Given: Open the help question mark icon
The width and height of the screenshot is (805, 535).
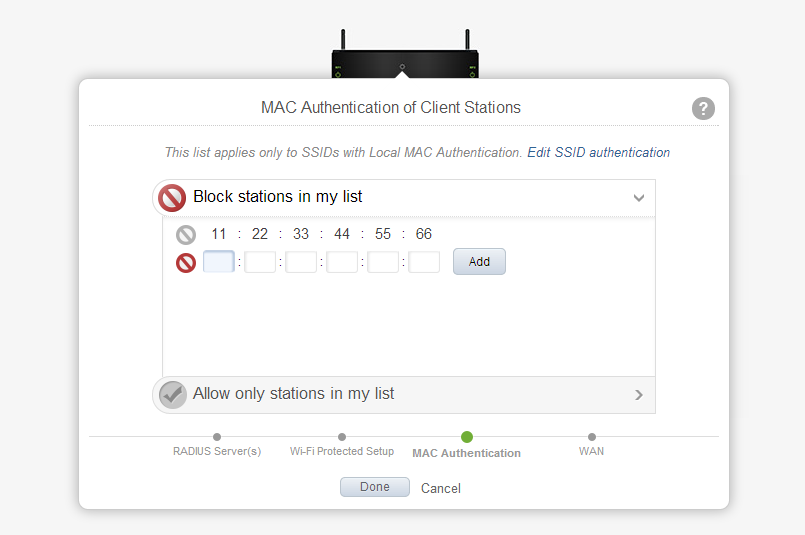Looking at the screenshot, I should (x=703, y=108).
